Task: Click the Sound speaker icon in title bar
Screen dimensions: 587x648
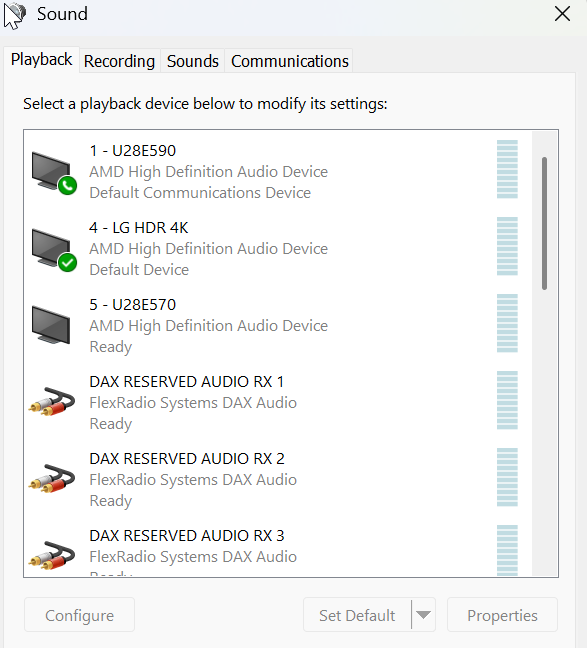Action: pyautogui.click(x=15, y=15)
